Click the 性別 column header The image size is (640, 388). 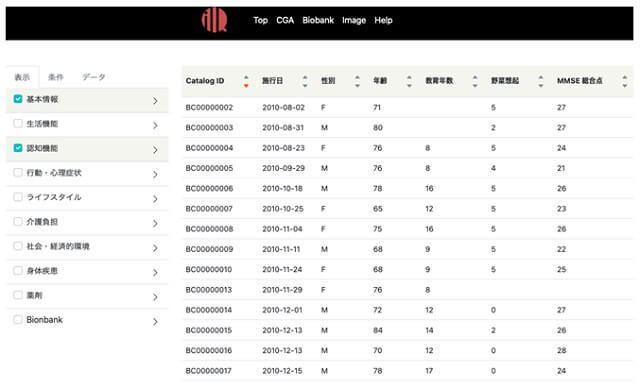[328, 81]
